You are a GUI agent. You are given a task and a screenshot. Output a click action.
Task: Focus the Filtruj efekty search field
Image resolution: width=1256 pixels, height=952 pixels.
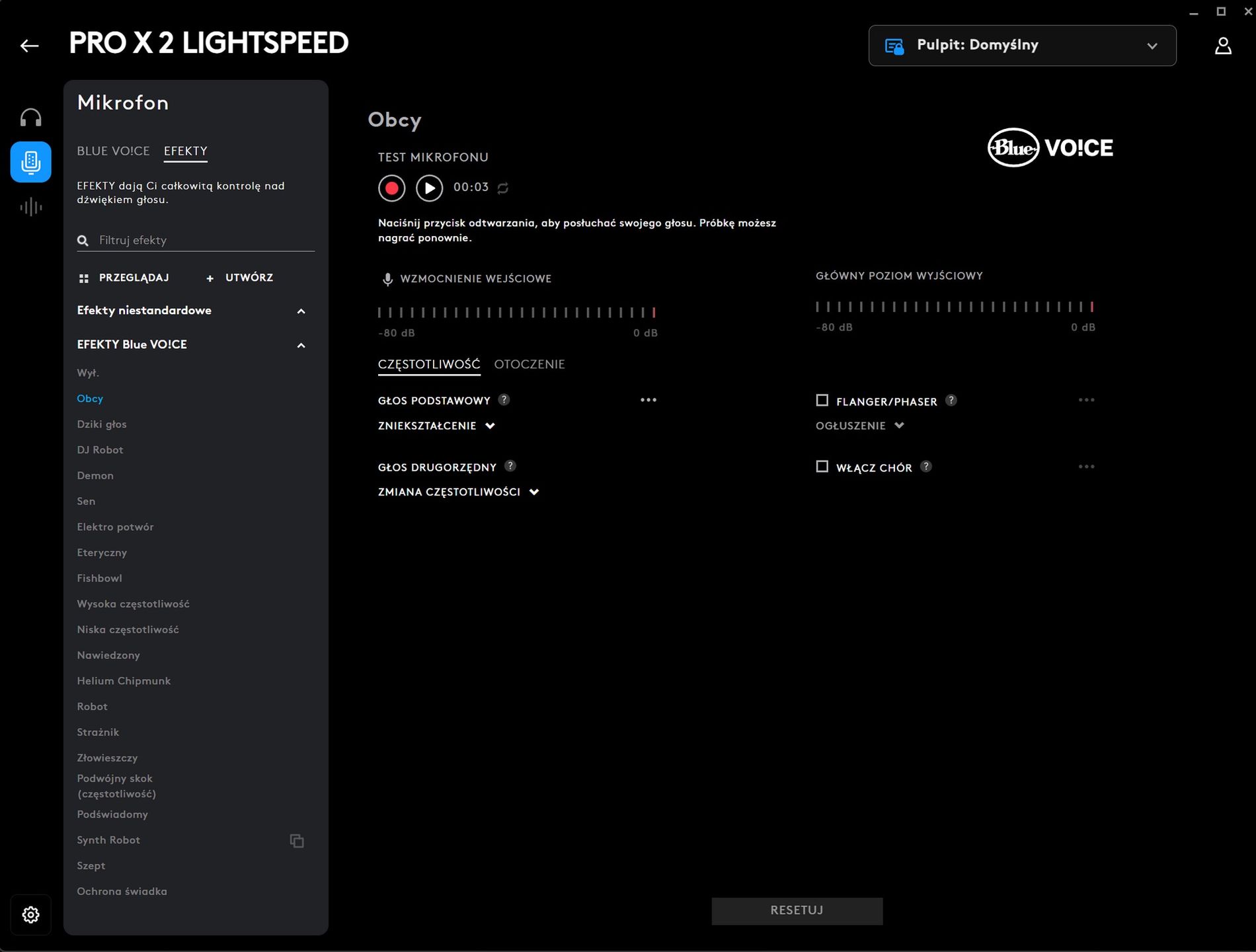tap(196, 241)
